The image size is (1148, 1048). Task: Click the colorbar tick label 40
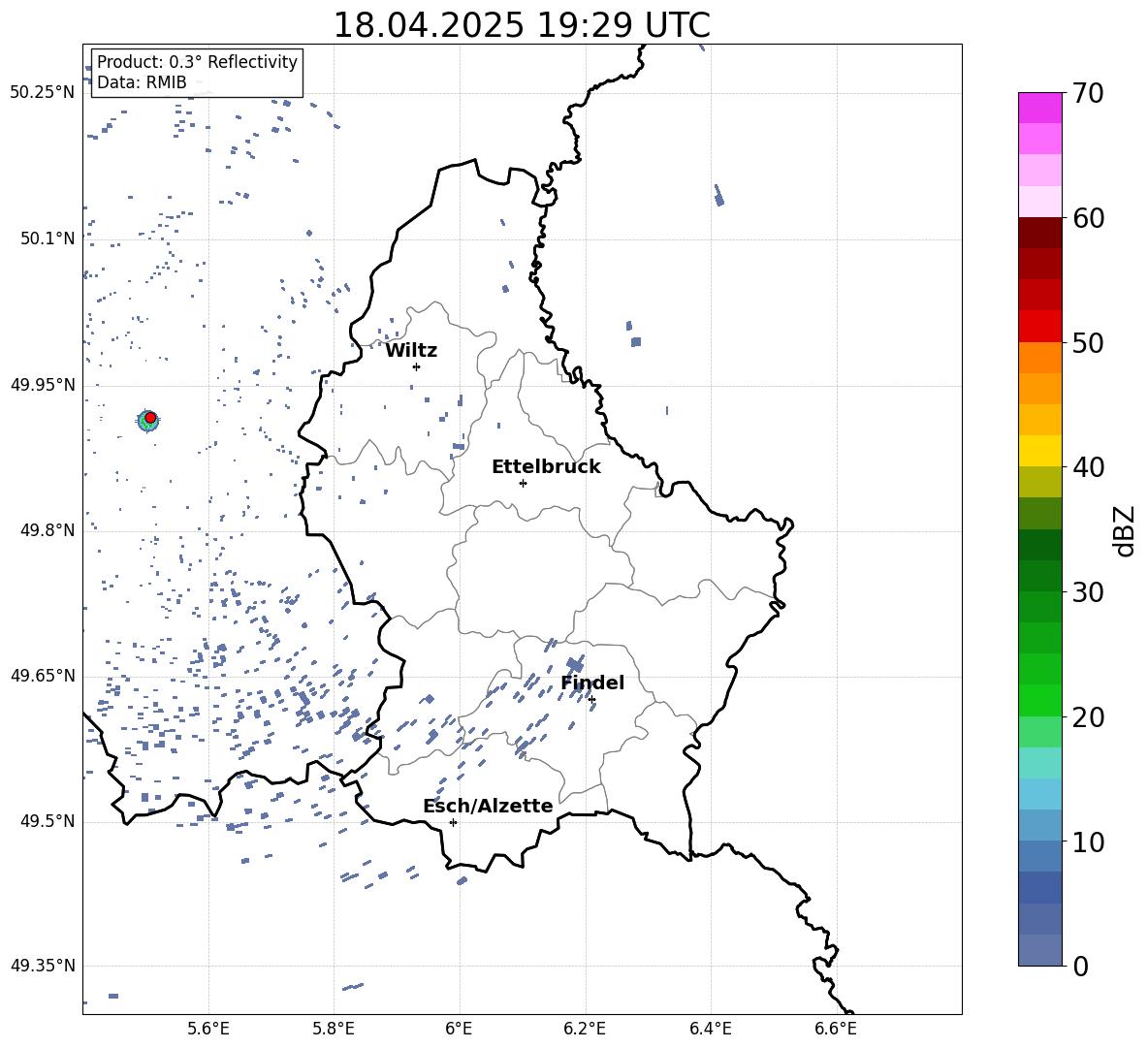click(1088, 467)
